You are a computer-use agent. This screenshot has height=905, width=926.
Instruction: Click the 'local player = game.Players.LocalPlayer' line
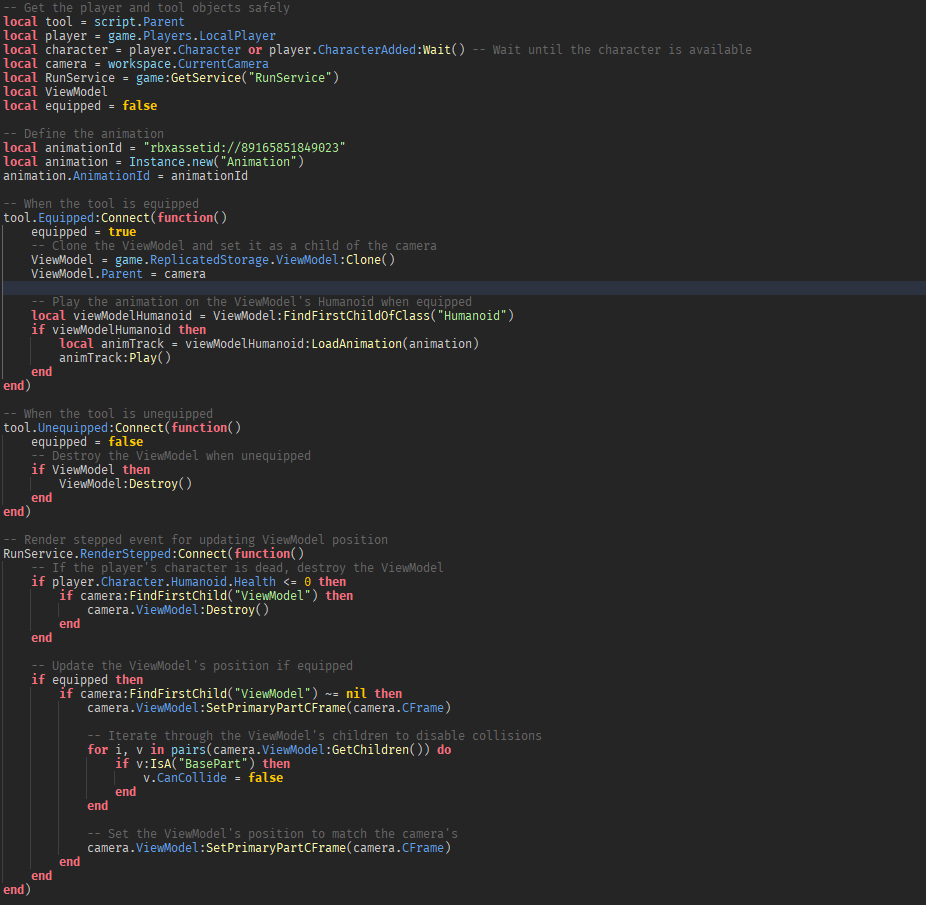point(139,36)
